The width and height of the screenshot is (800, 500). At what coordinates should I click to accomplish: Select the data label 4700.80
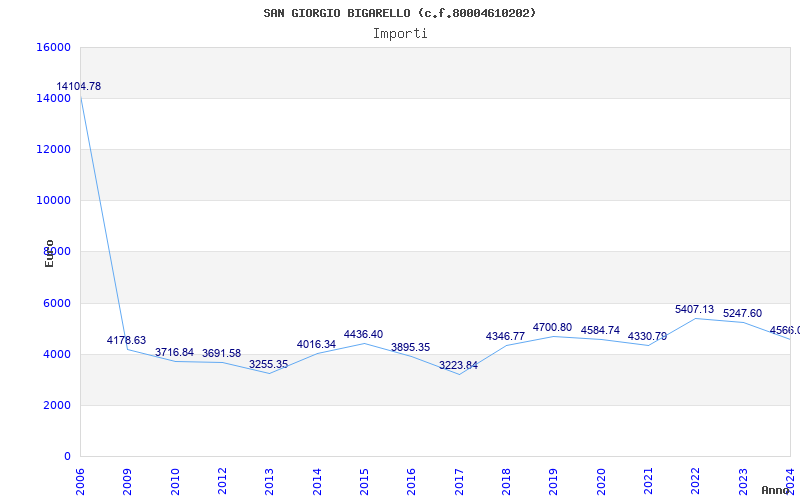(553, 327)
